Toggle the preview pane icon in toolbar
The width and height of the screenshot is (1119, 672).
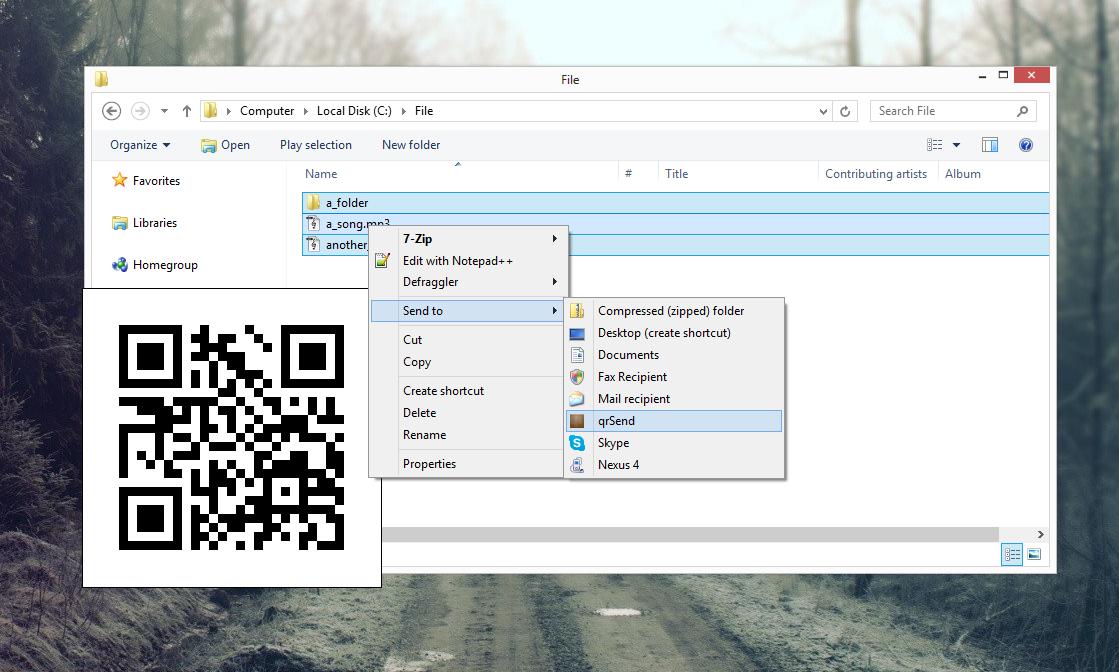990,145
